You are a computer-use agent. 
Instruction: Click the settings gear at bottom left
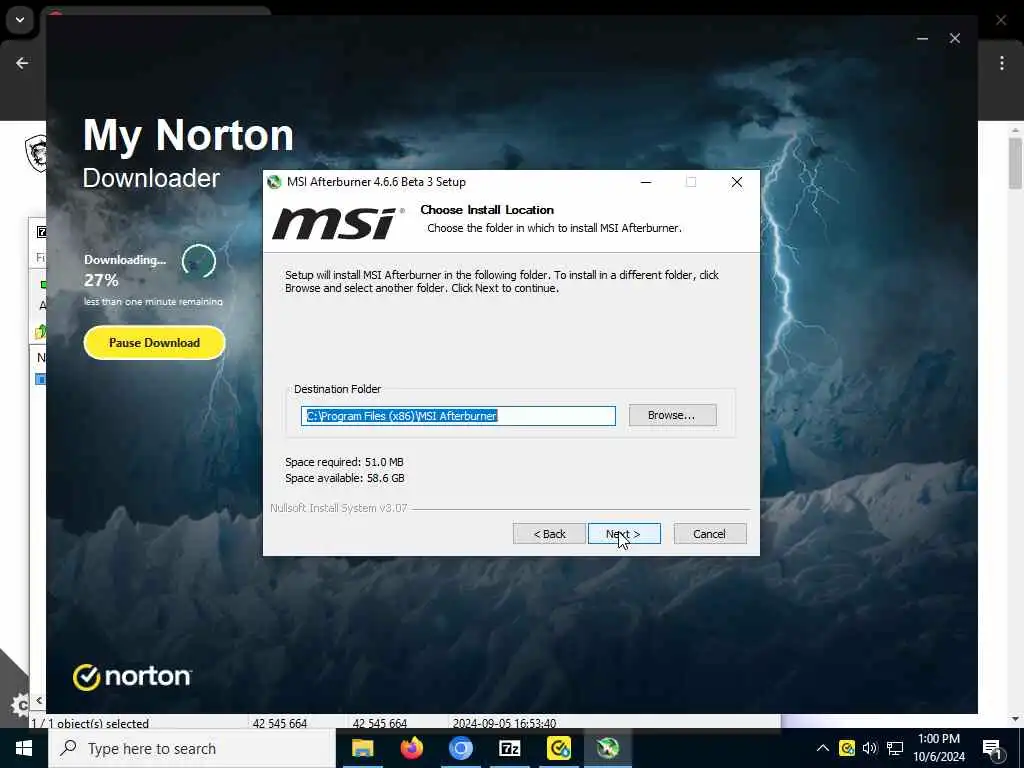(20, 705)
